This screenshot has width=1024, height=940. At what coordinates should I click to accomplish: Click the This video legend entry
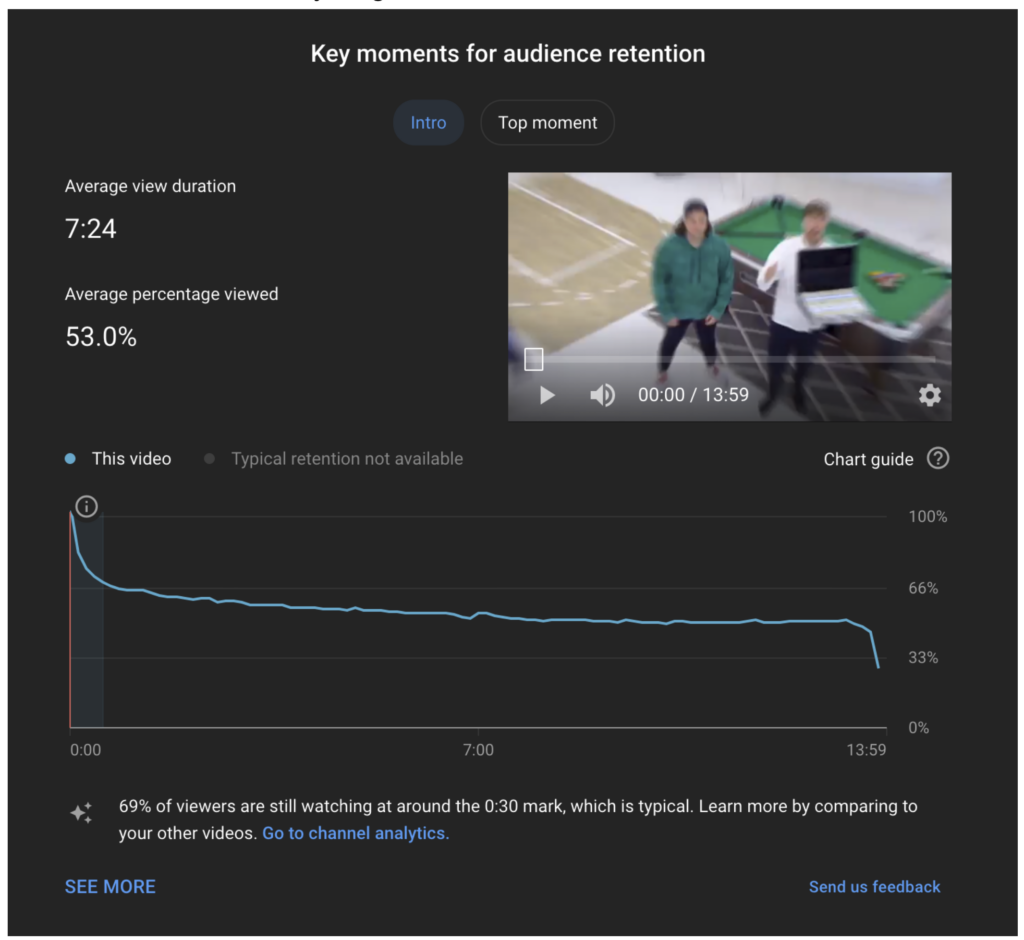pos(118,459)
